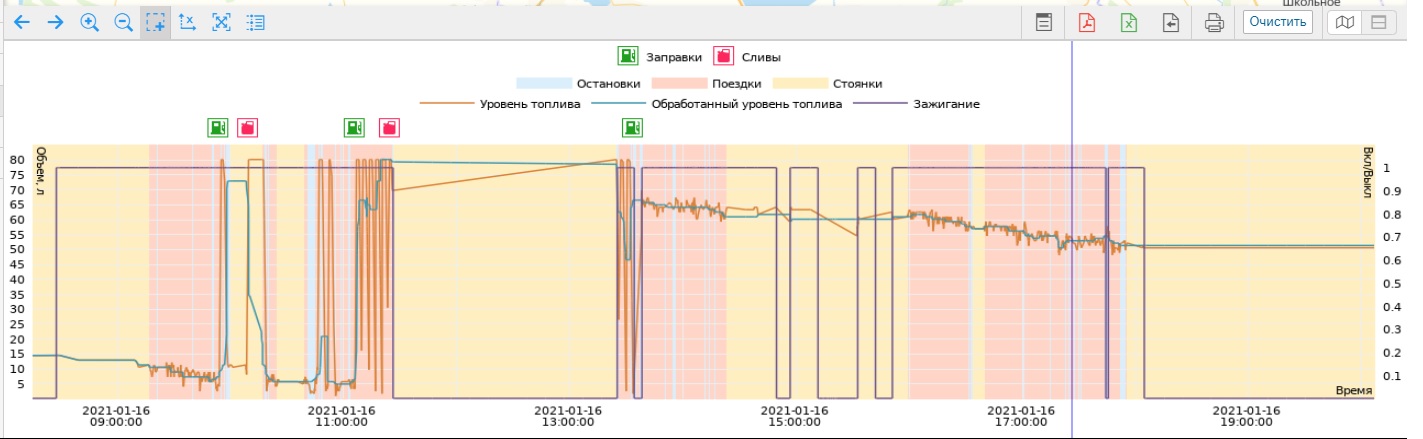Click the axis scaling tool icon

tap(187, 22)
